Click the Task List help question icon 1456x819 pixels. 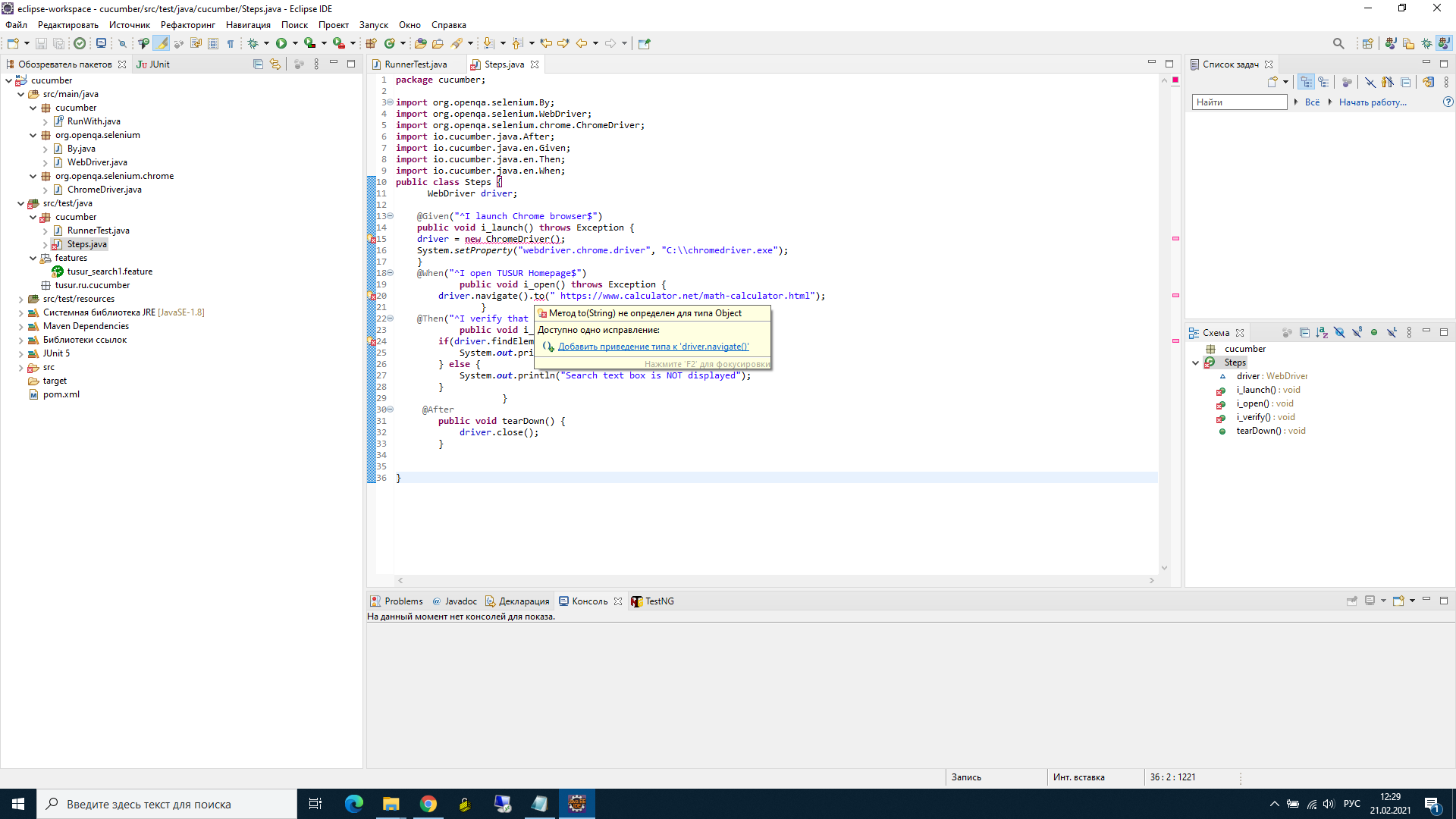coord(1448,102)
